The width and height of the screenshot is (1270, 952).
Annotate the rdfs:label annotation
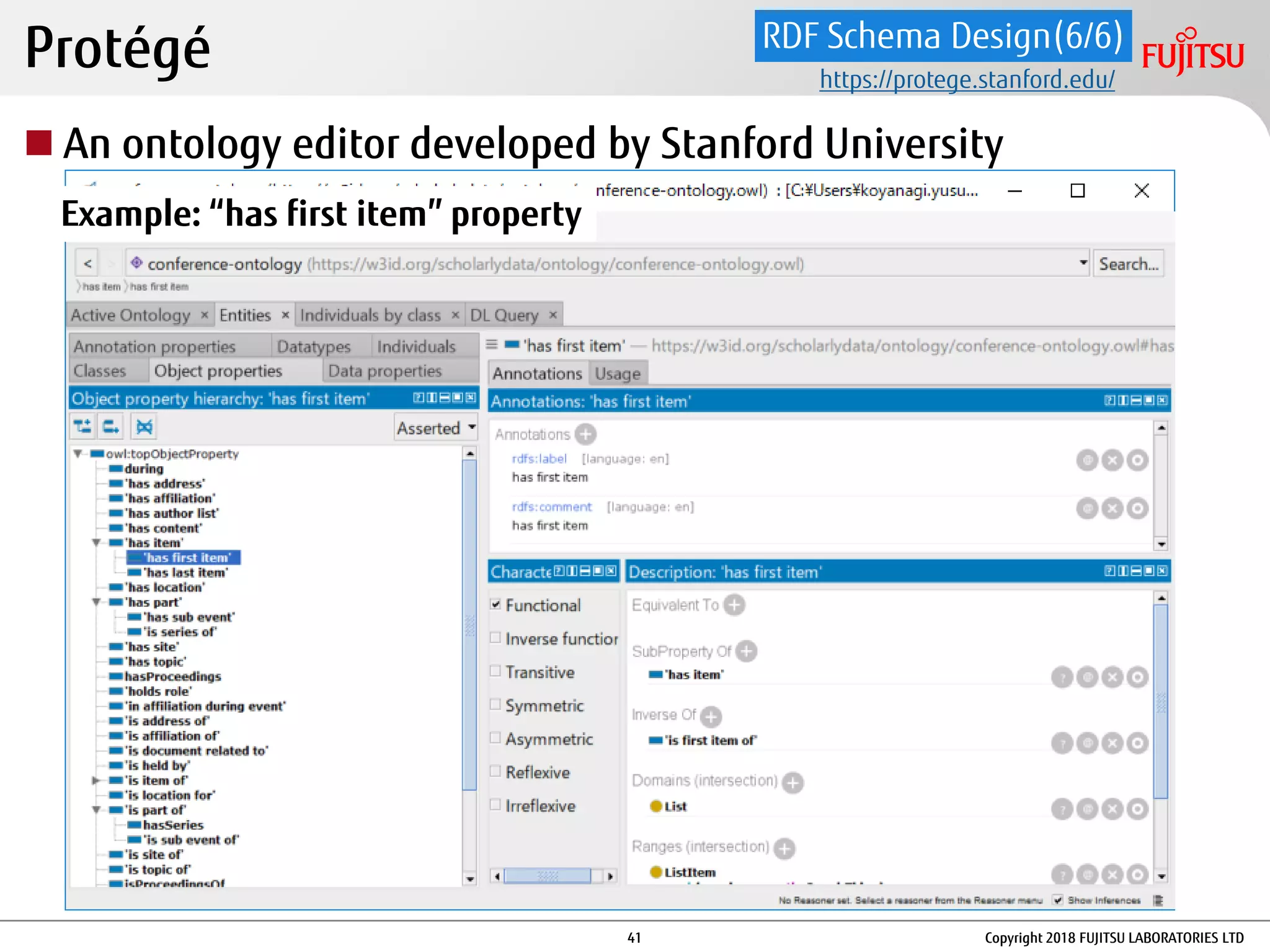[x=1087, y=460]
